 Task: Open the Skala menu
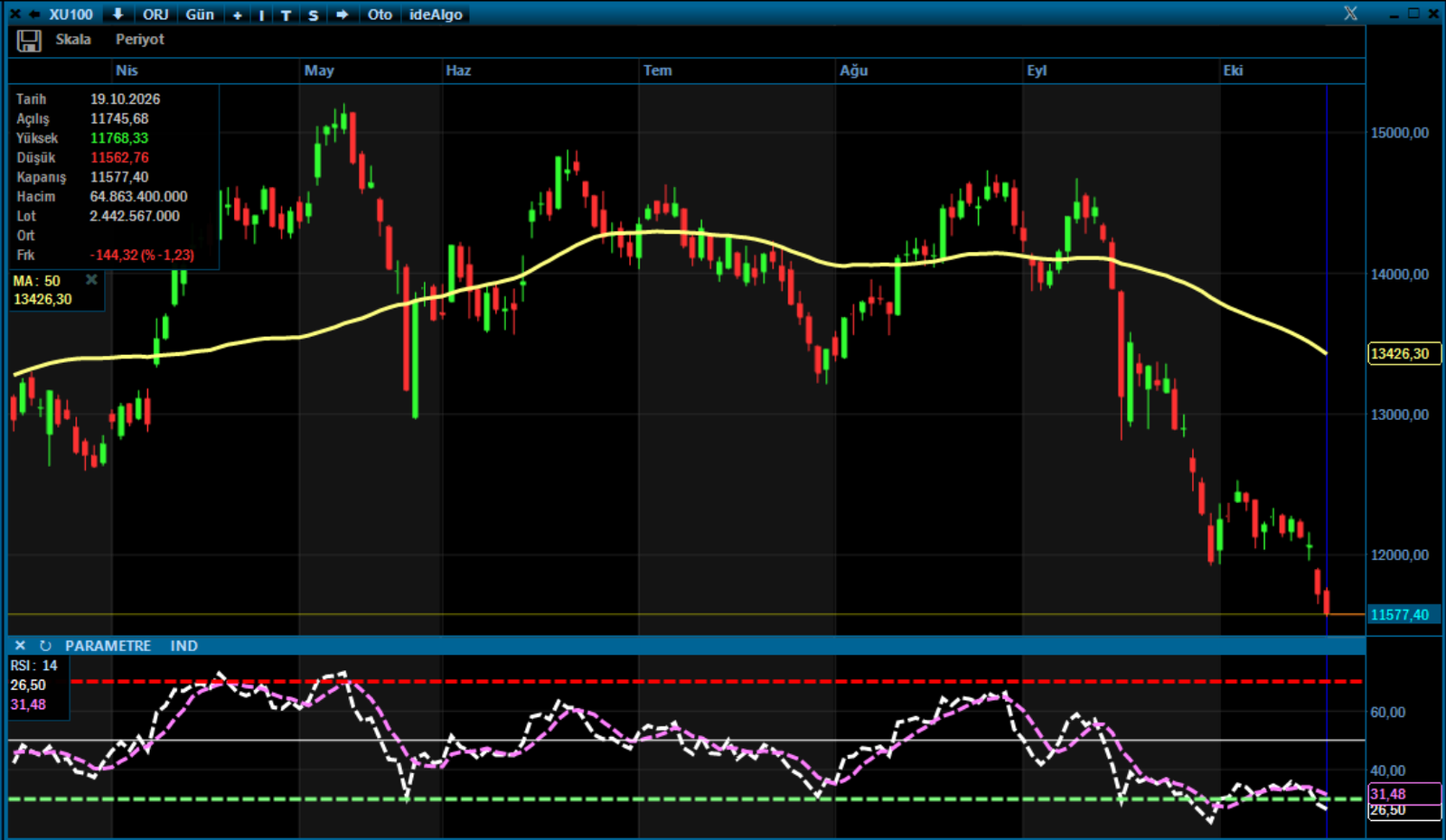[x=73, y=40]
